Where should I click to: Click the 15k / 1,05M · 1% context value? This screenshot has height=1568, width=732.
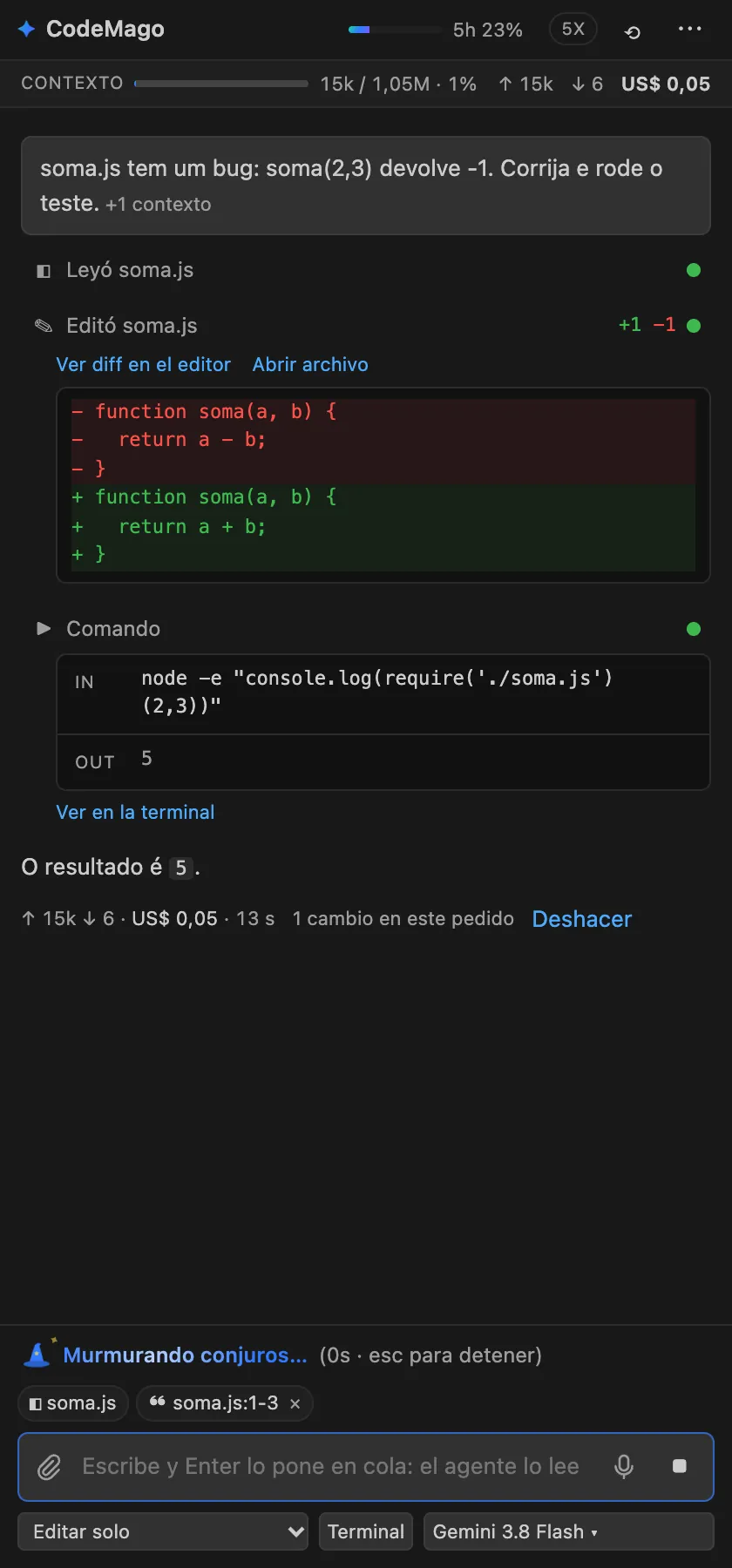click(x=398, y=84)
